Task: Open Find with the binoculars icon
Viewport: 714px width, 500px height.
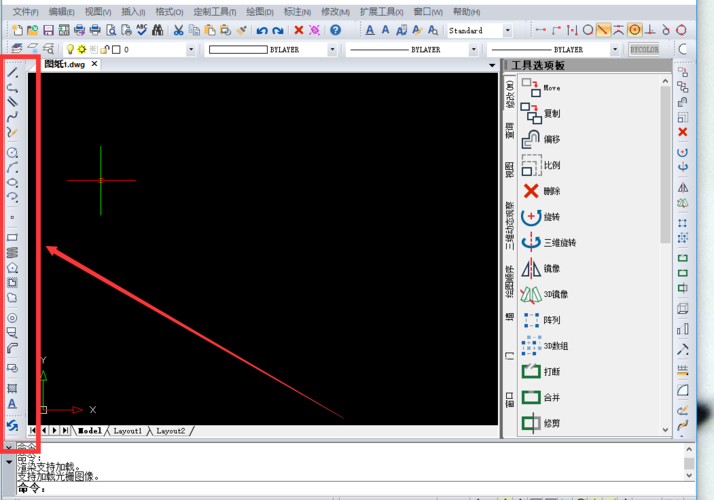Action: coord(158,30)
